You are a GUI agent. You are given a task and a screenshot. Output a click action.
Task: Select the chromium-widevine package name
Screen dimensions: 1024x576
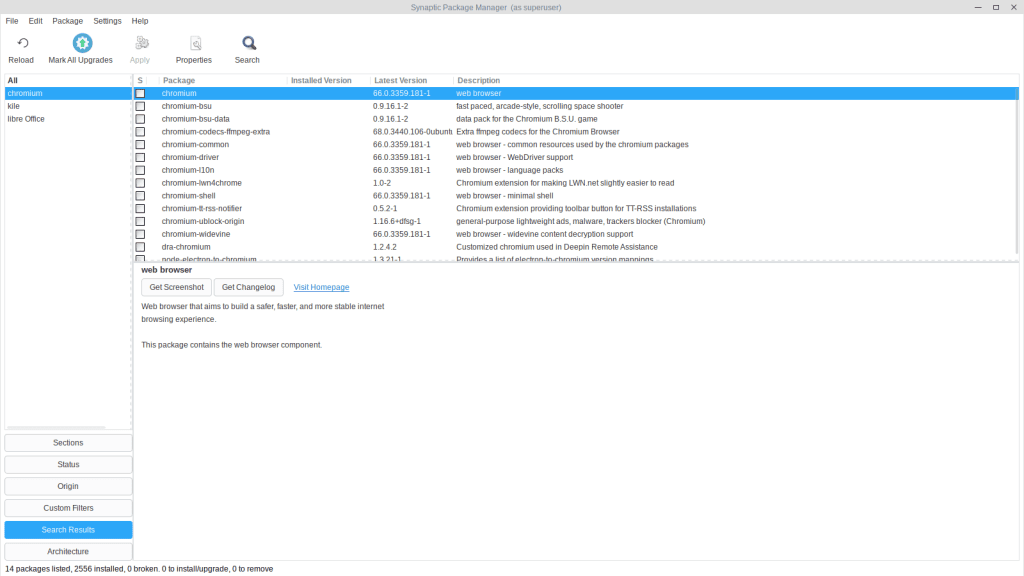coord(196,234)
